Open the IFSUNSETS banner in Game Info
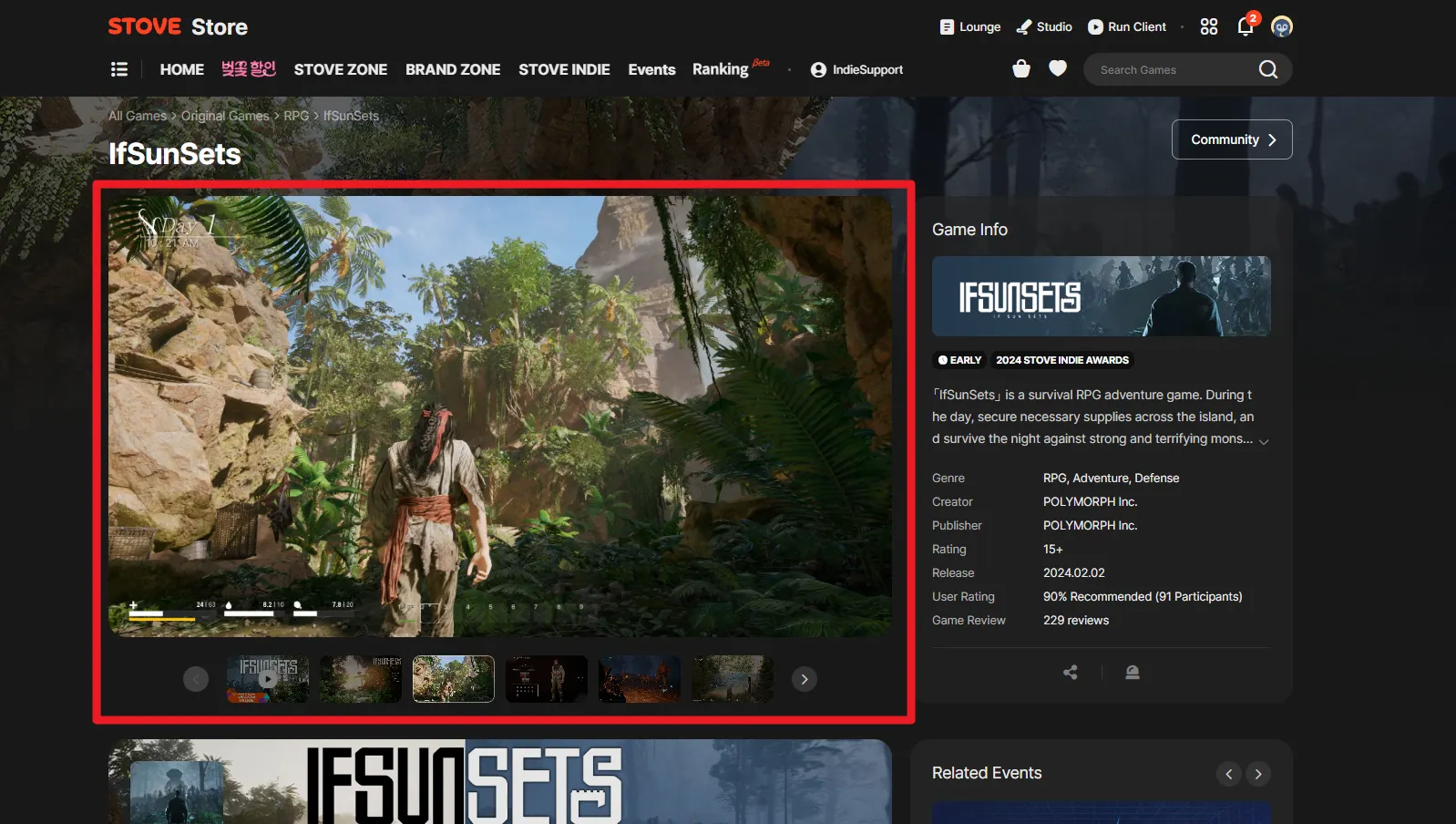The image size is (1456, 824). click(x=1101, y=296)
